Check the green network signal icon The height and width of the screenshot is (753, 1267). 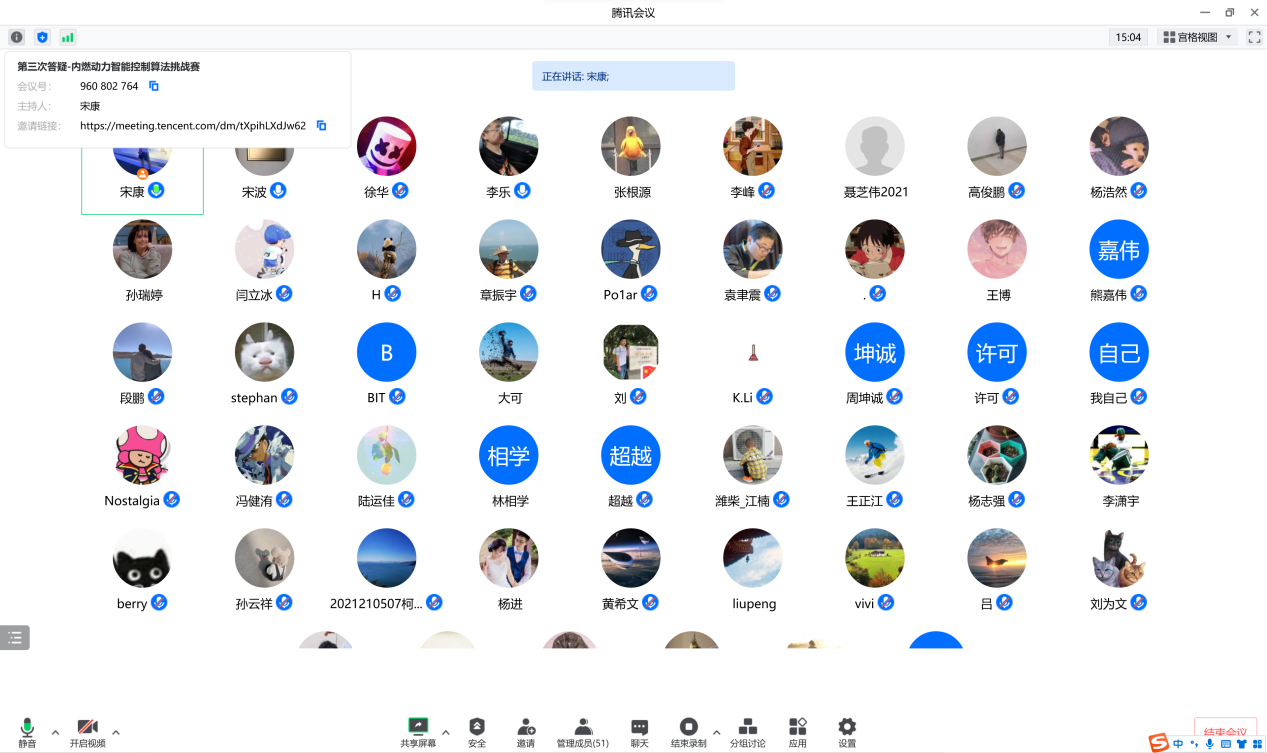[x=68, y=37]
